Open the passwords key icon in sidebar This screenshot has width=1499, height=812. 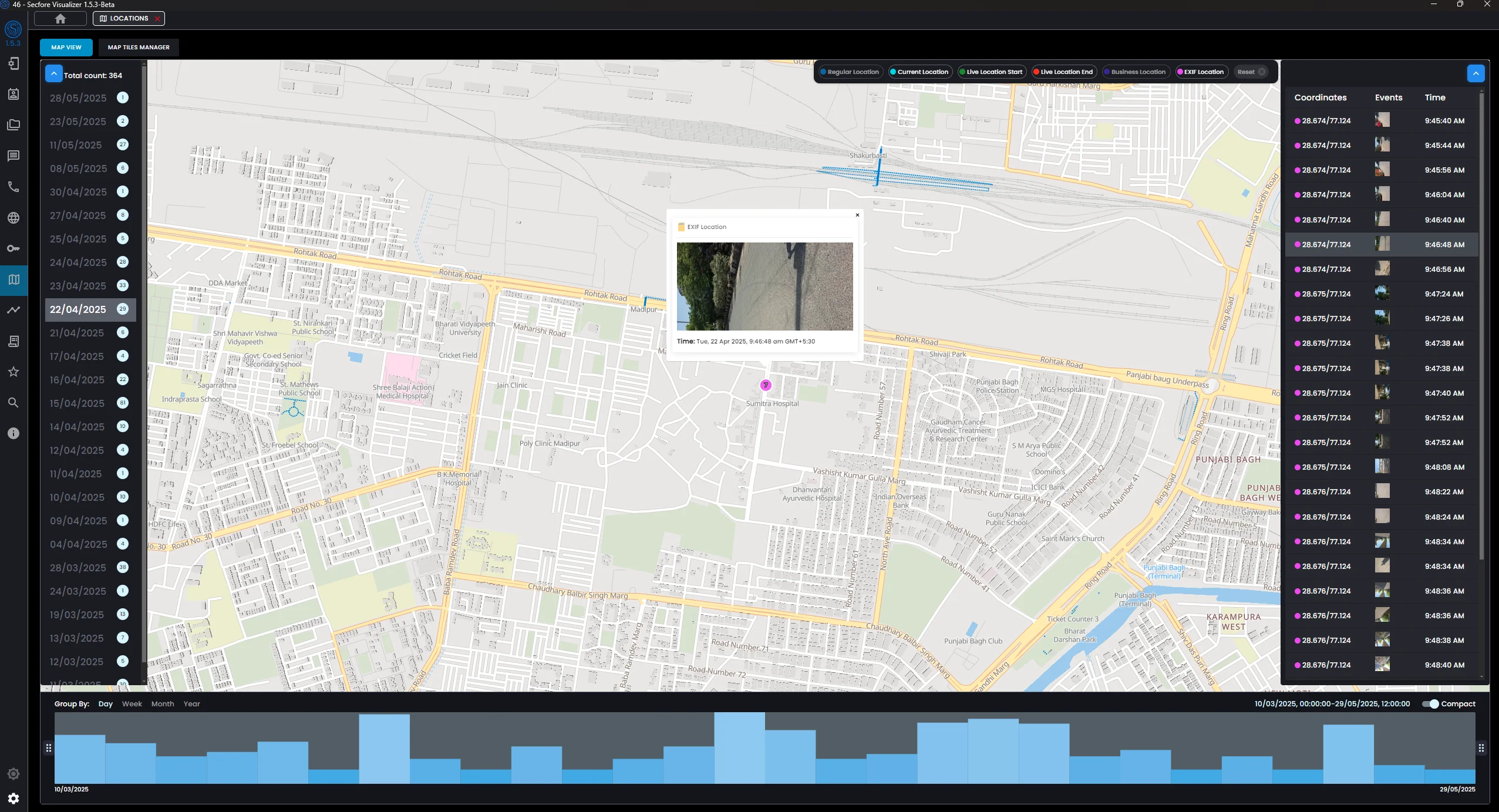click(x=13, y=248)
